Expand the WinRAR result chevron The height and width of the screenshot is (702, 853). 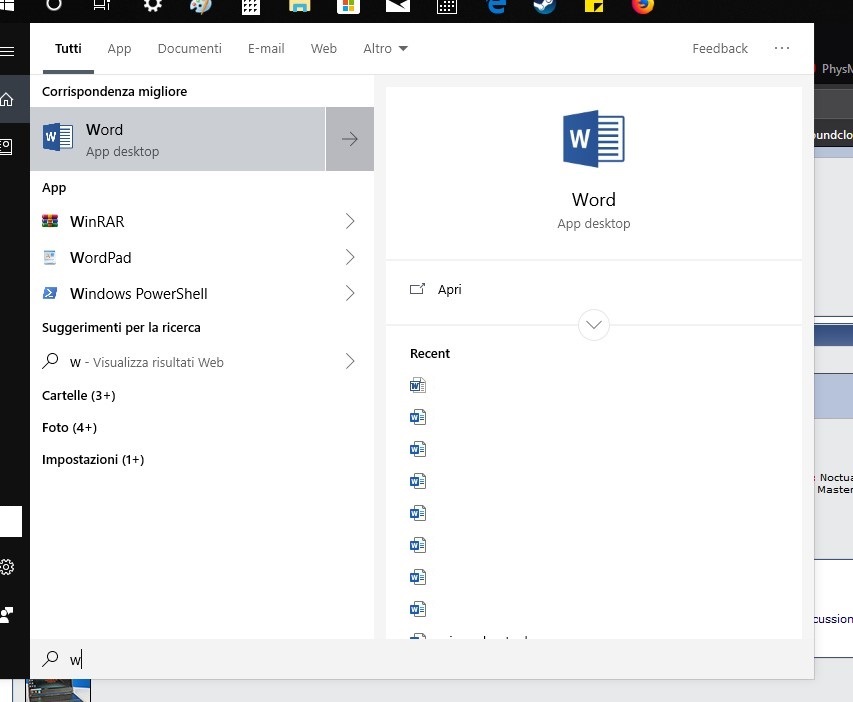click(350, 221)
